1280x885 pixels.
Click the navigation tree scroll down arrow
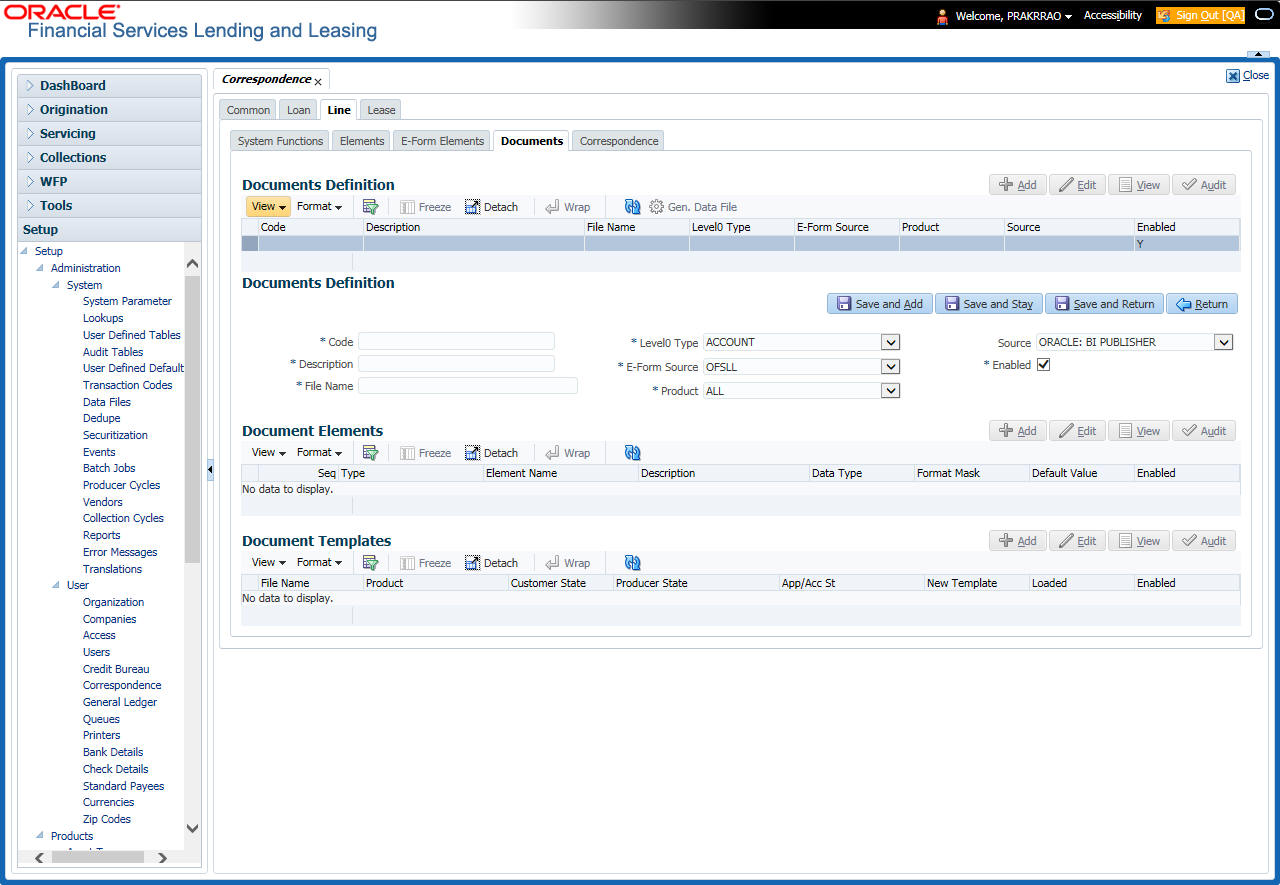click(x=193, y=828)
